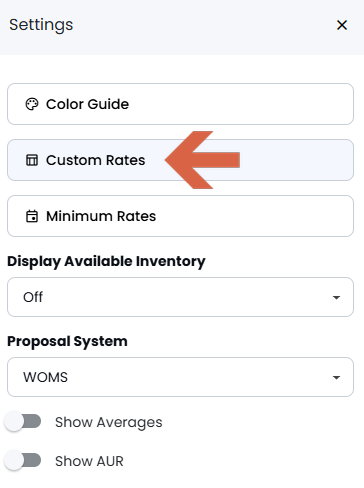Screen dimensions: 364x488
Task: Click the Color Guide palette icon
Action: click(32, 104)
